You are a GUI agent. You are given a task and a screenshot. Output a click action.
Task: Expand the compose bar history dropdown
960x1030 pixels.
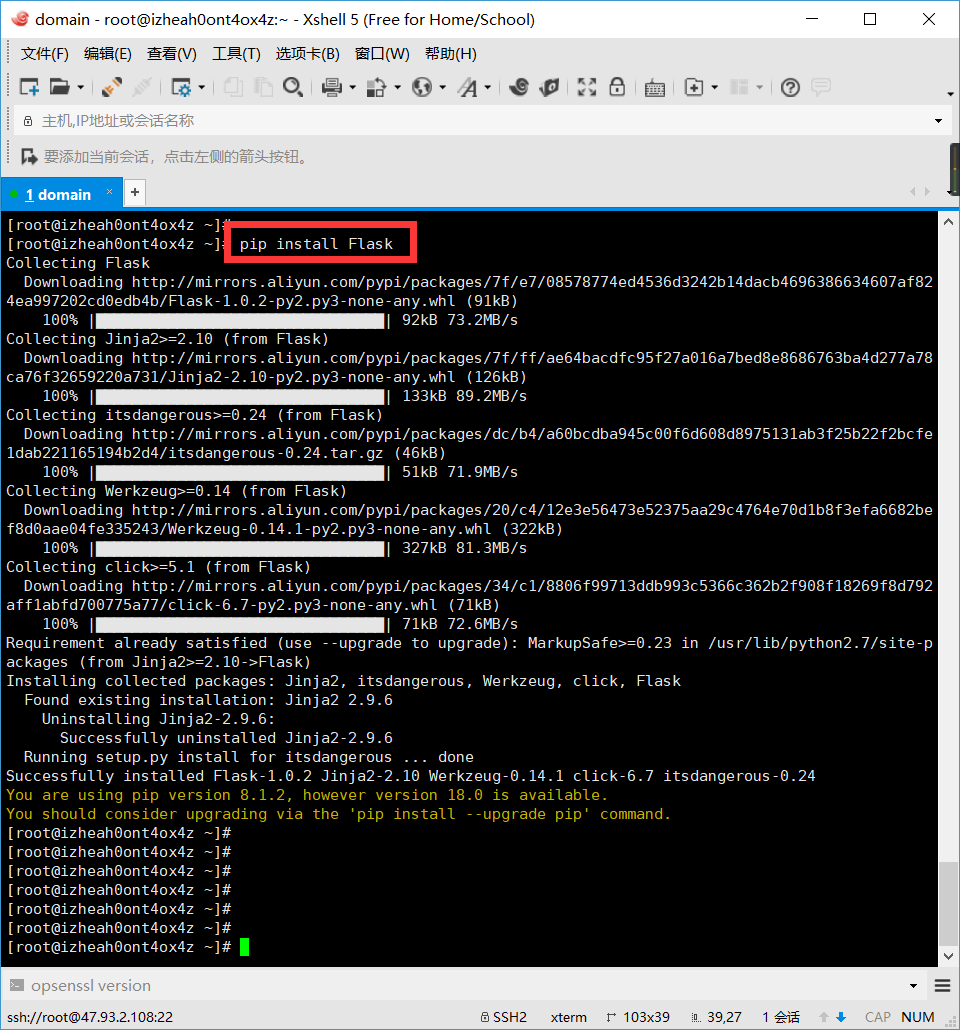coord(913,985)
